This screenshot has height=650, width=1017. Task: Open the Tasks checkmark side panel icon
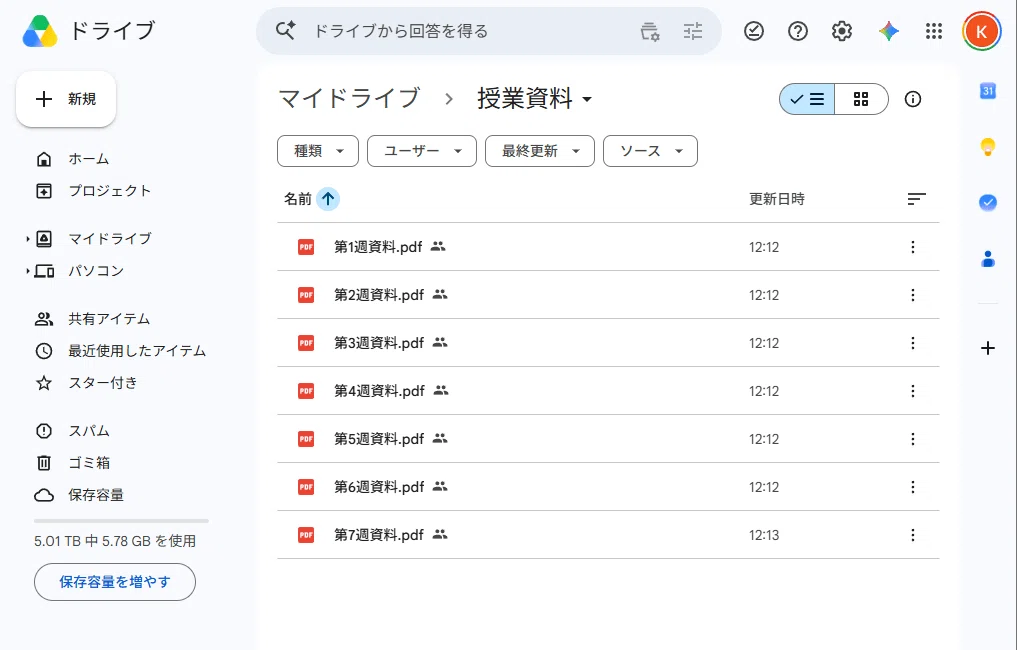[x=988, y=203]
